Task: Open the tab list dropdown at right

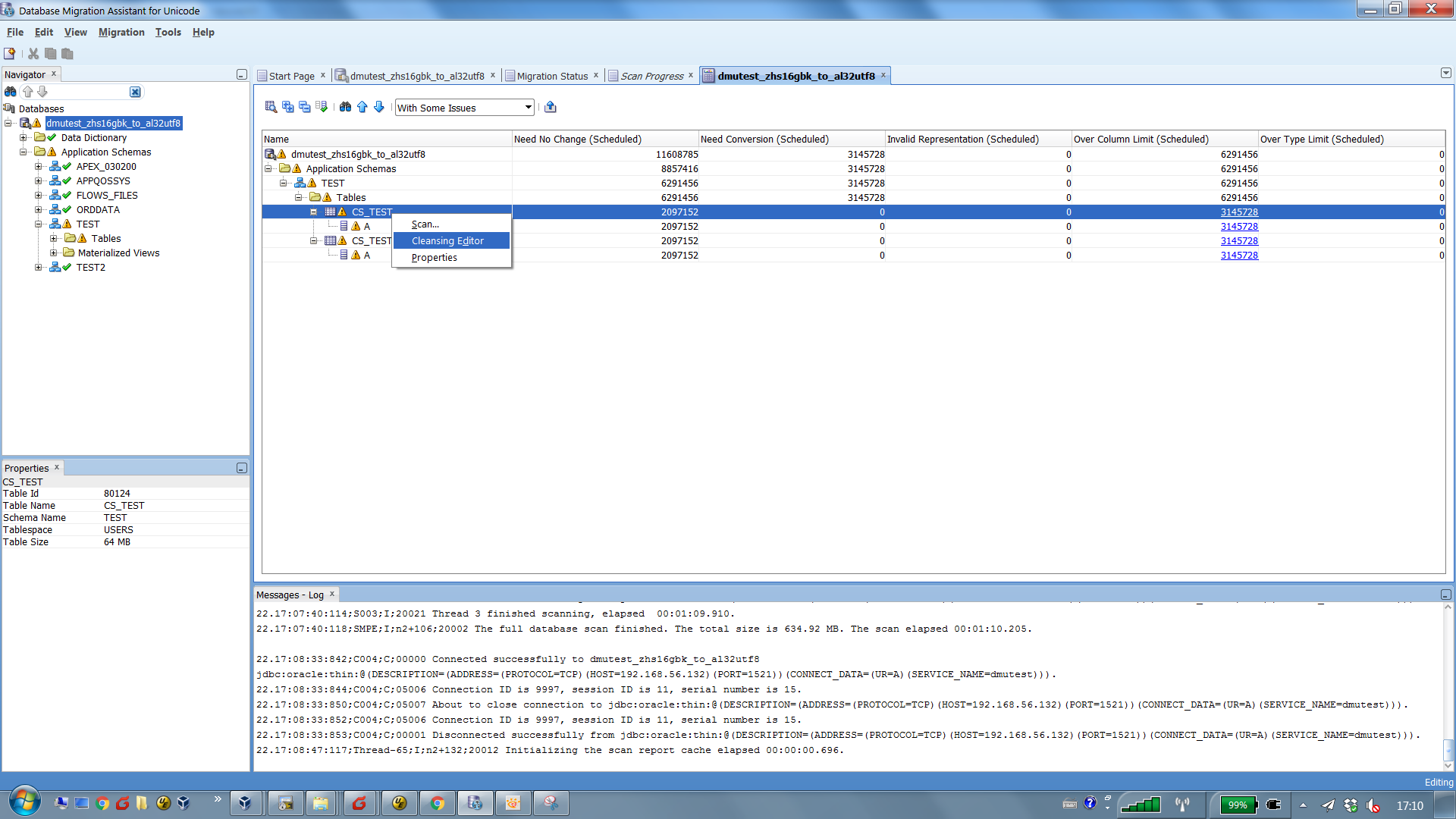Action: click(1446, 73)
